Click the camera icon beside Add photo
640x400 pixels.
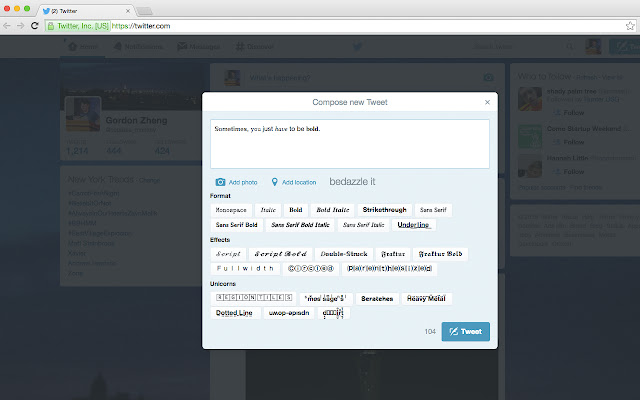click(220, 182)
